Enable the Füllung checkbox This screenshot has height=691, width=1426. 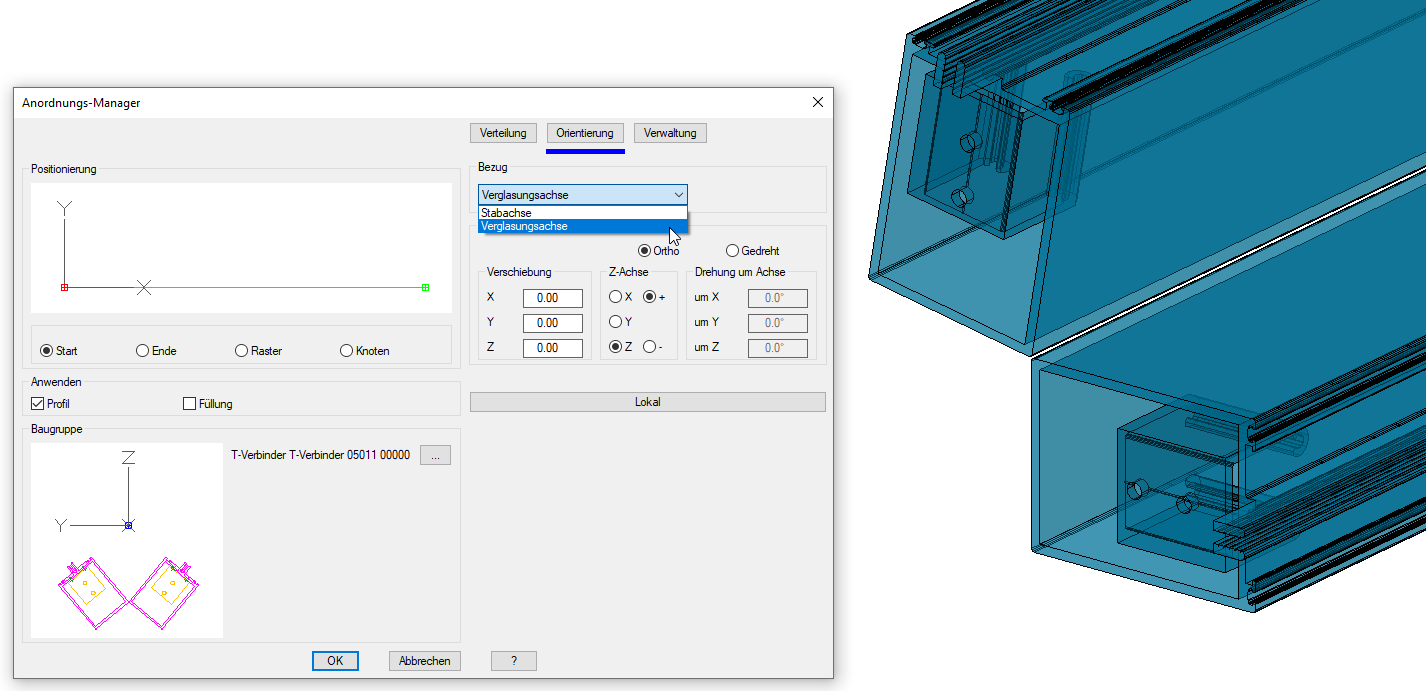190,404
